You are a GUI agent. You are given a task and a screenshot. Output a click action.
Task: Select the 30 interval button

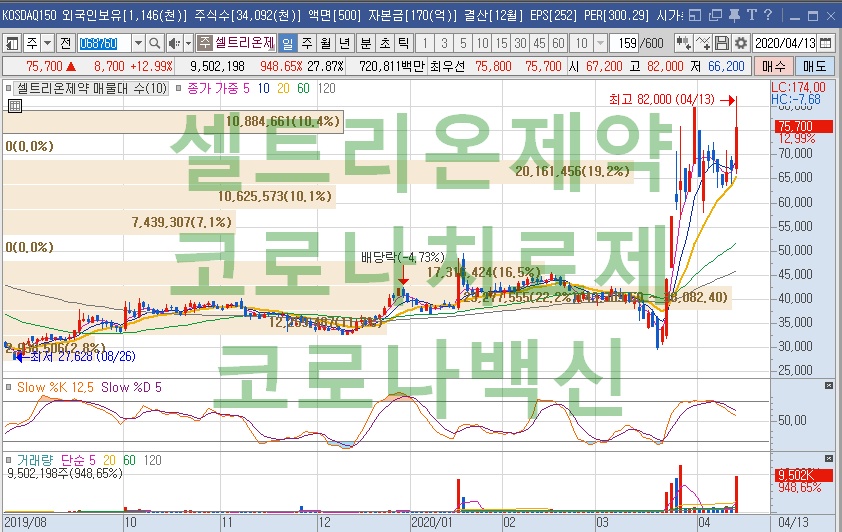click(520, 43)
